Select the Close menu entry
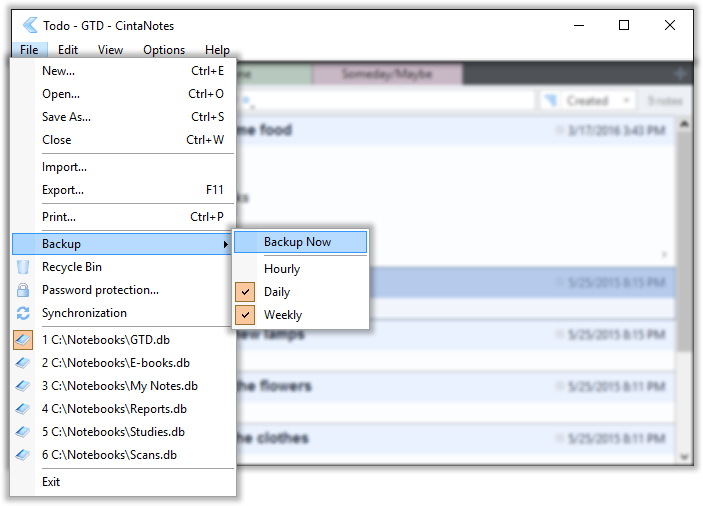 tap(123, 140)
